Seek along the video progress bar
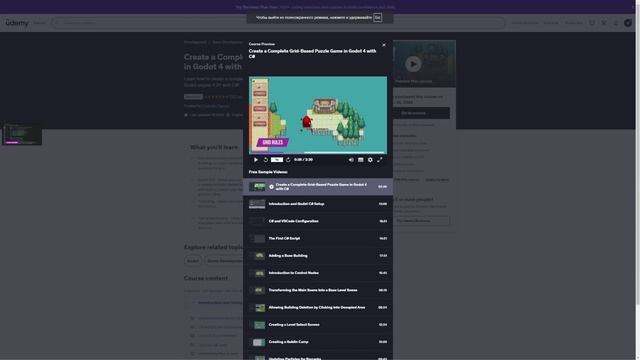Image resolution: width=640 pixels, height=360 pixels. 318,153
